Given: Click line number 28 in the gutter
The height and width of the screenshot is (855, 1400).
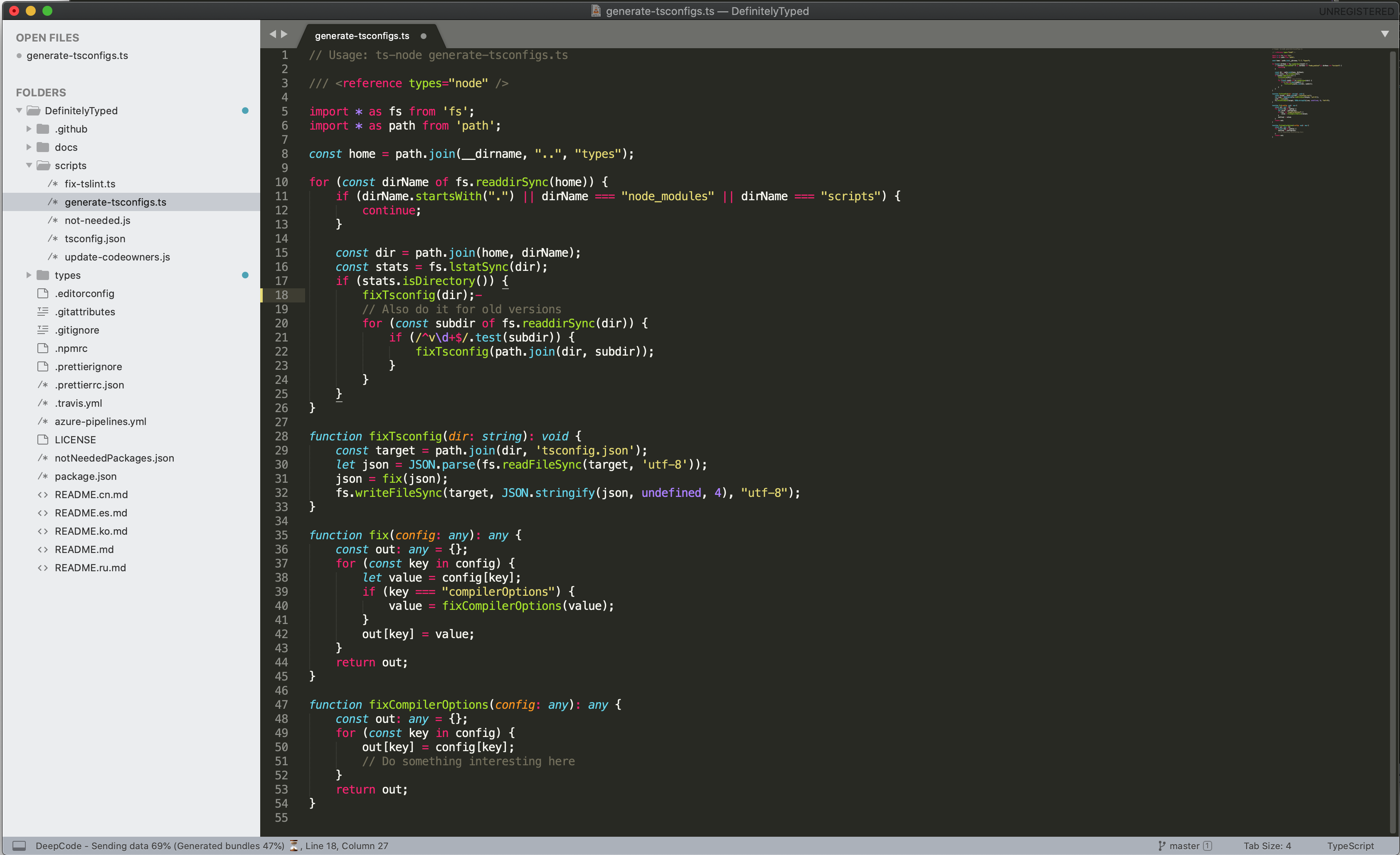Looking at the screenshot, I should click(281, 436).
